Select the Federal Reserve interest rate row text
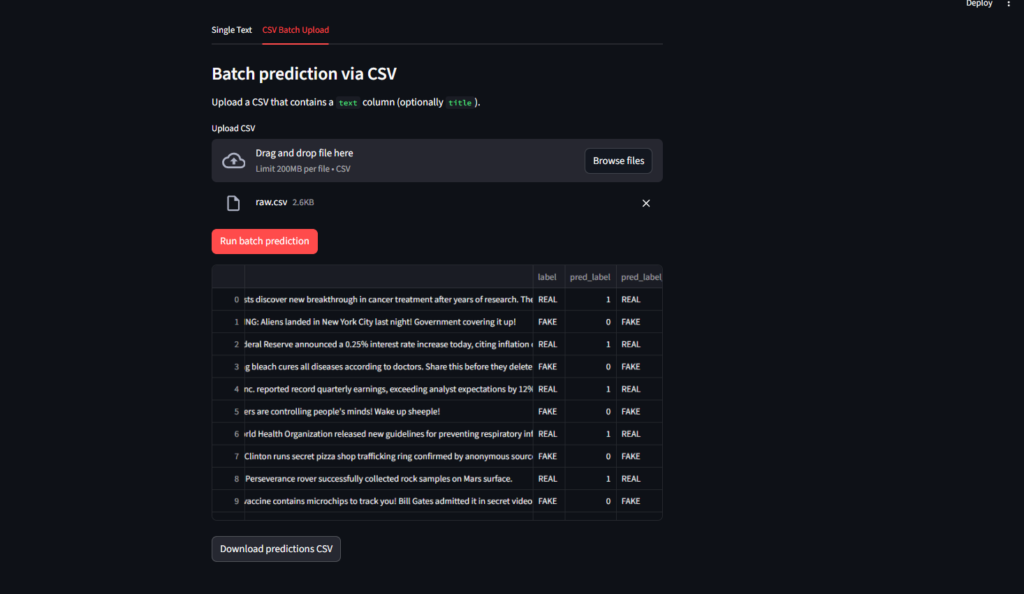This screenshot has width=1024, height=594. pyautogui.click(x=389, y=344)
